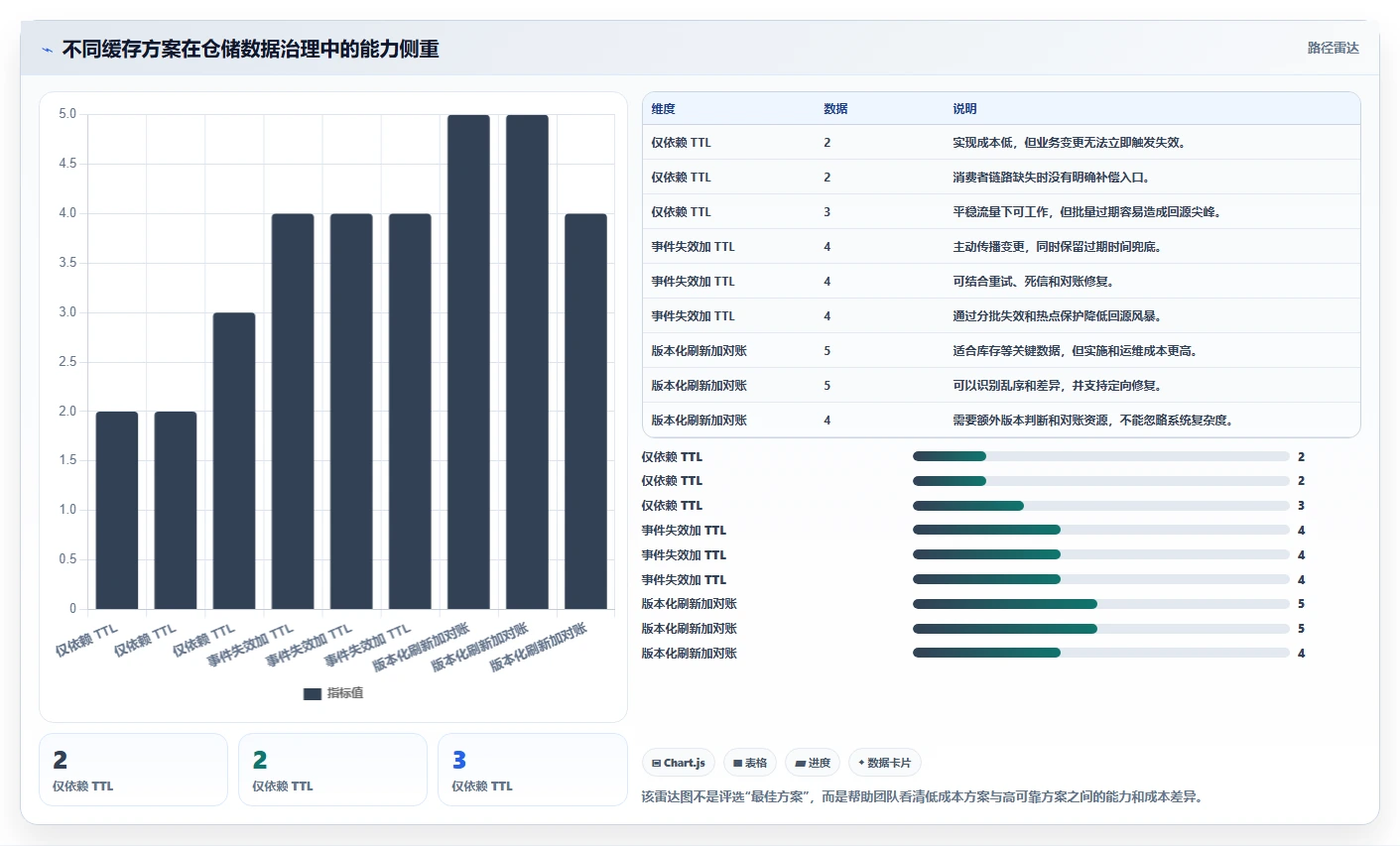This screenshot has width=1400, height=846.
Task: Click the title 不同缓存方案在仓储数据治理中的能力侧重
Action: click(x=251, y=50)
